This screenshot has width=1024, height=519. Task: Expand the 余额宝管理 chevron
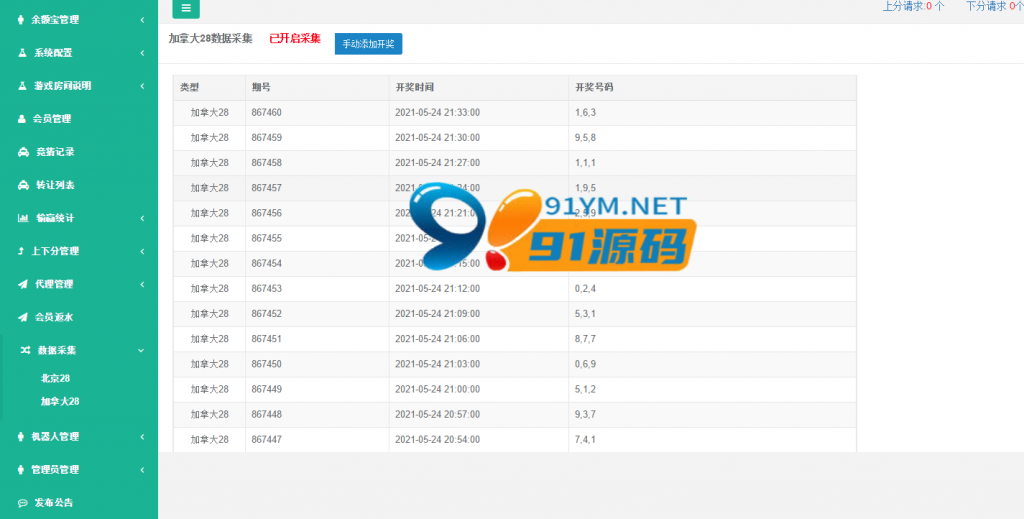(x=142, y=20)
